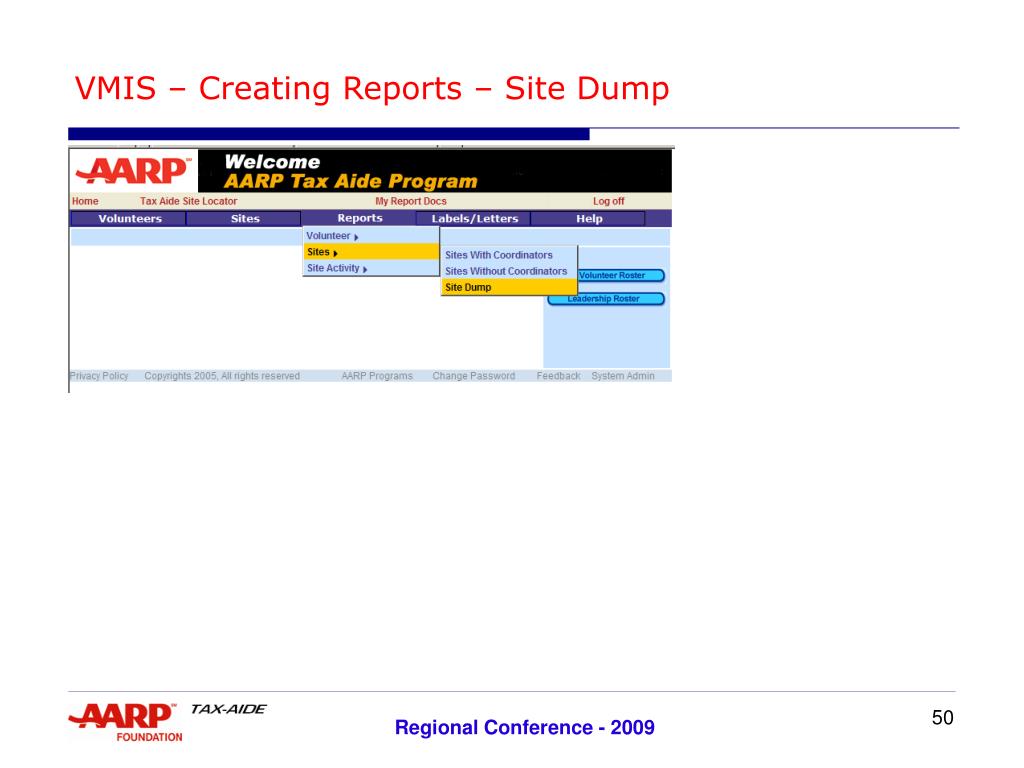Open the Tax Aide Site Locator link
Screen dimensions: 1024x768
coord(188,201)
